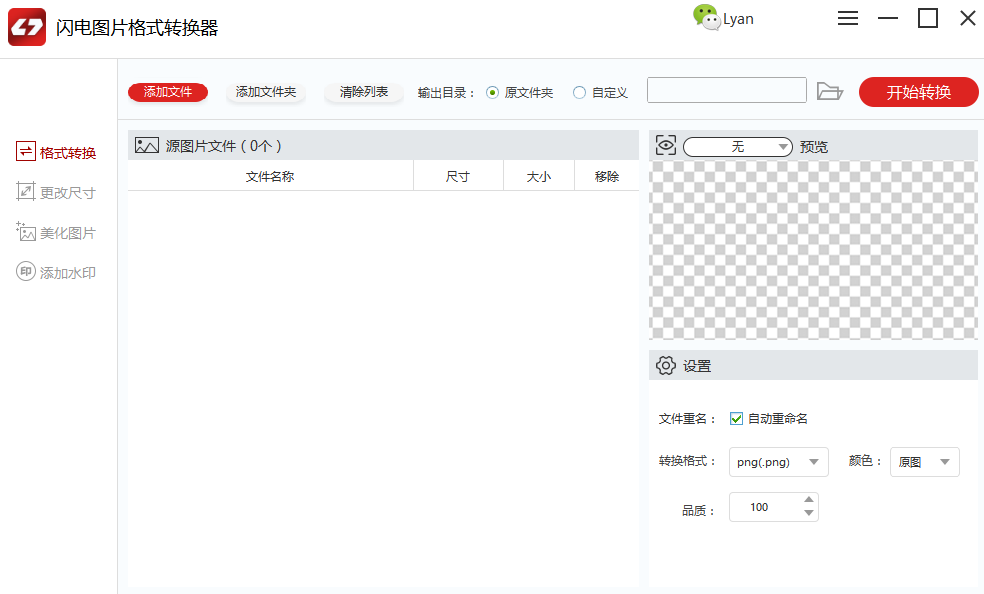Close the converter window
The width and height of the screenshot is (984, 594).
point(968,18)
